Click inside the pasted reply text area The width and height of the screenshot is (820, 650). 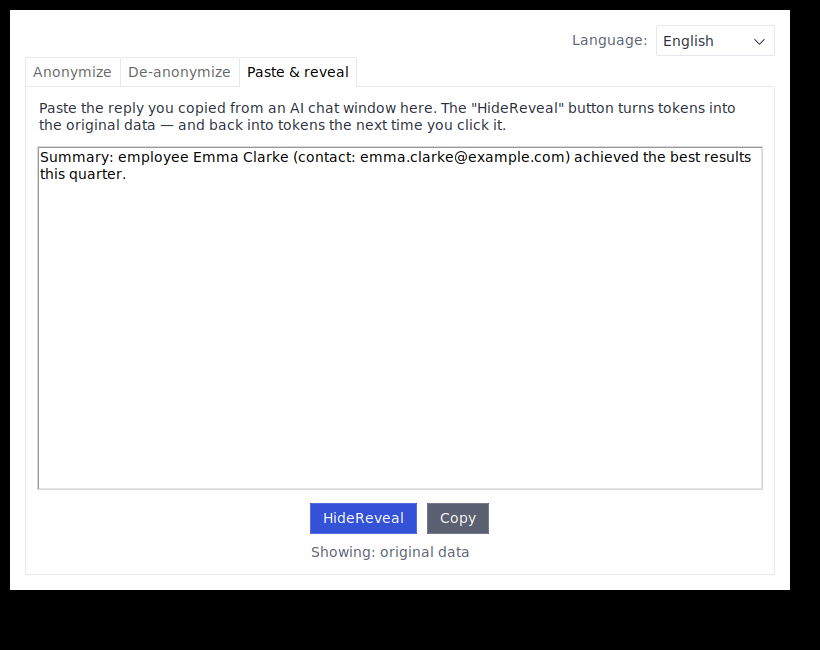(400, 318)
